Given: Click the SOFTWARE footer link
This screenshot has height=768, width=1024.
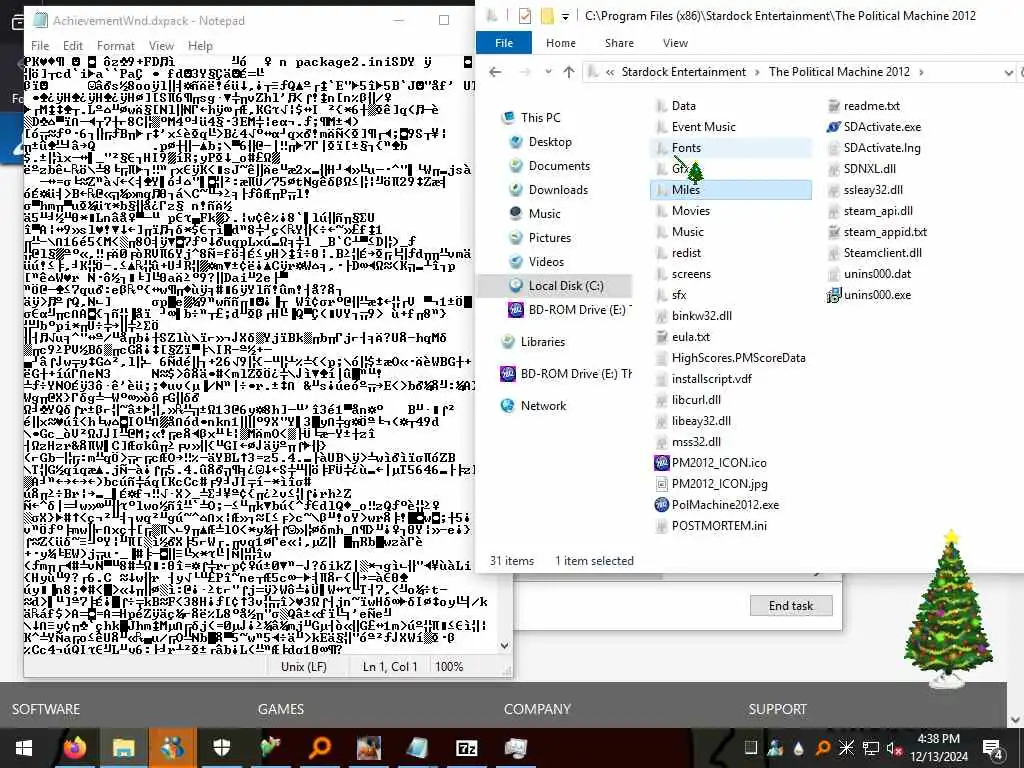Looking at the screenshot, I should 46,709.
